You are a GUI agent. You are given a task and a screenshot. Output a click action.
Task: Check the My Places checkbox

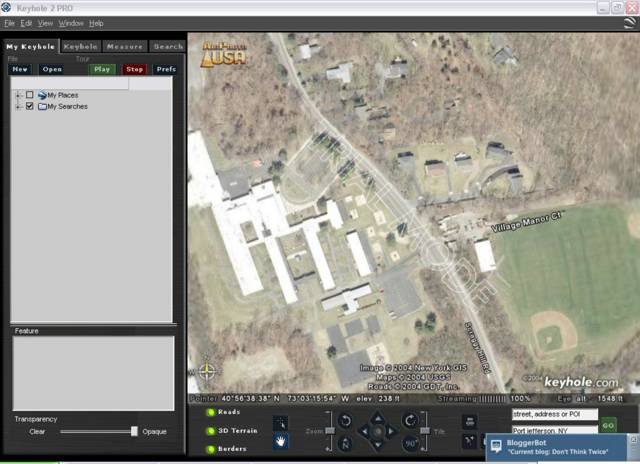tap(29, 95)
